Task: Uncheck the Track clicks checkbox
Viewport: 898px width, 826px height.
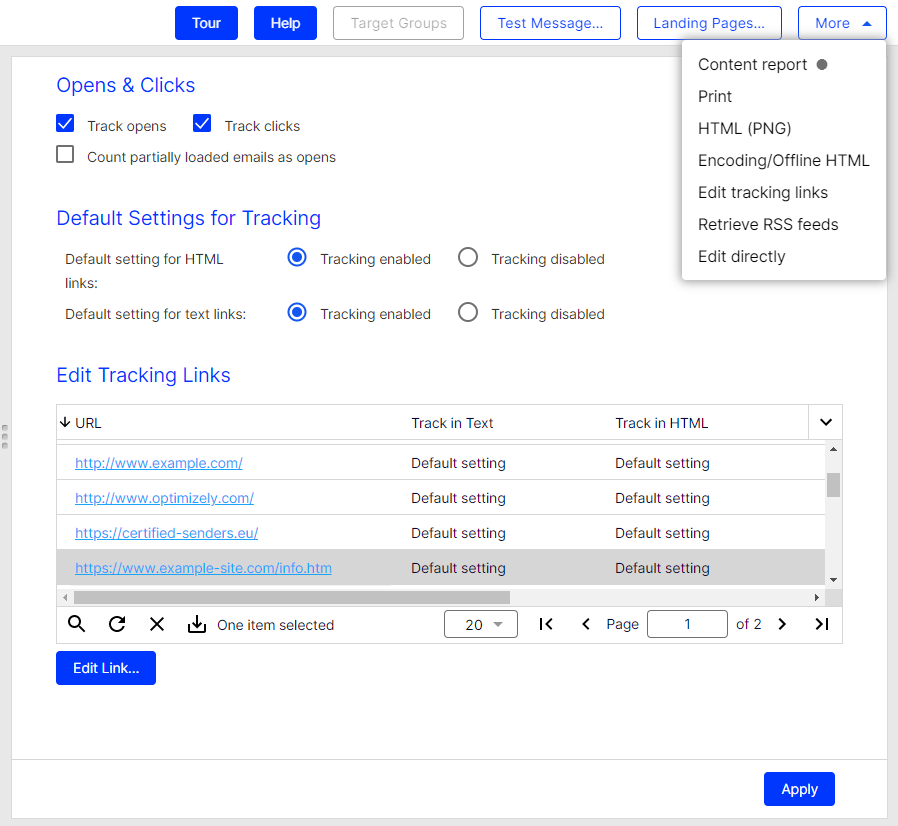Action: pos(202,123)
